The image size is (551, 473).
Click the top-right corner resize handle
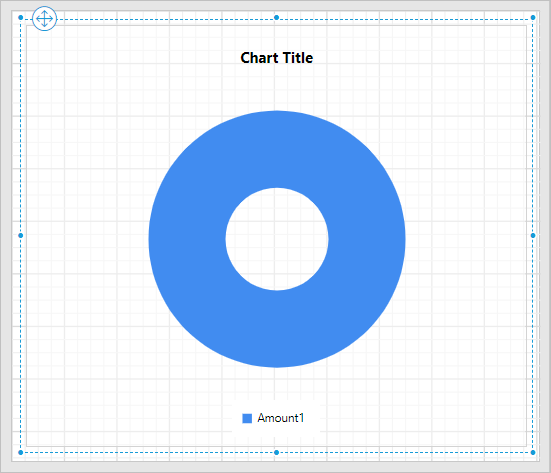coord(533,18)
